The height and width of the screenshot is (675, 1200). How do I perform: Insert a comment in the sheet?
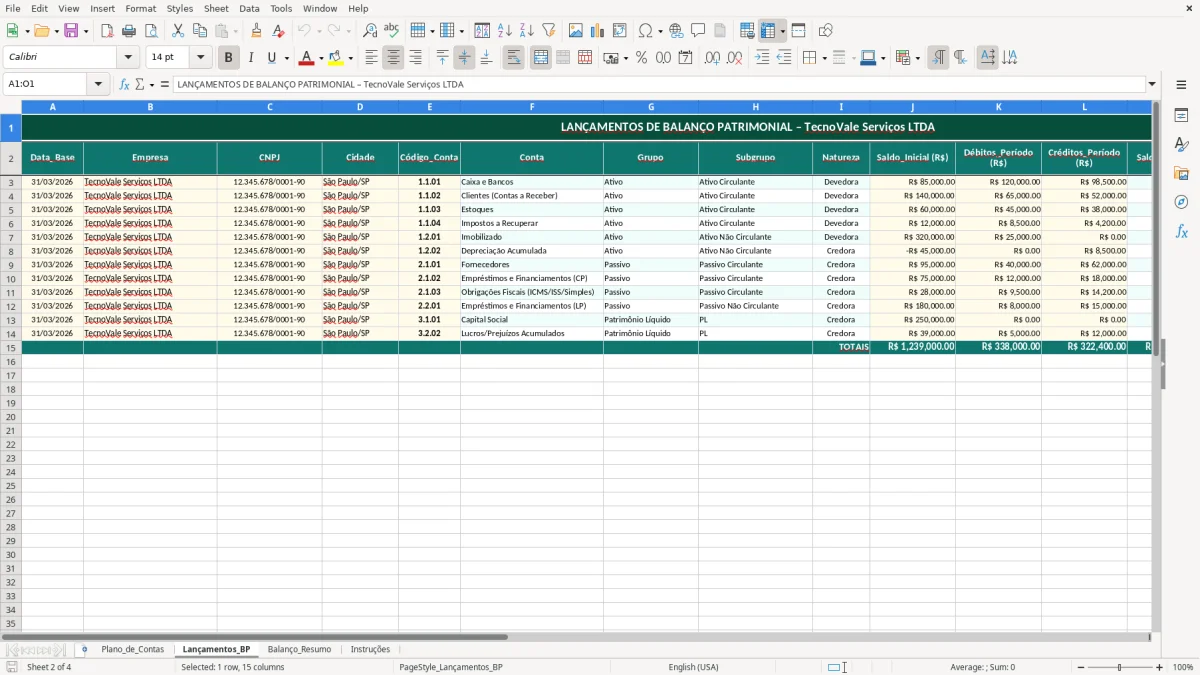[x=699, y=29]
